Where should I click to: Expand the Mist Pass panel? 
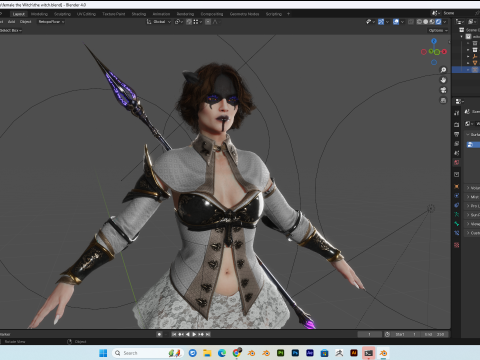point(473,197)
